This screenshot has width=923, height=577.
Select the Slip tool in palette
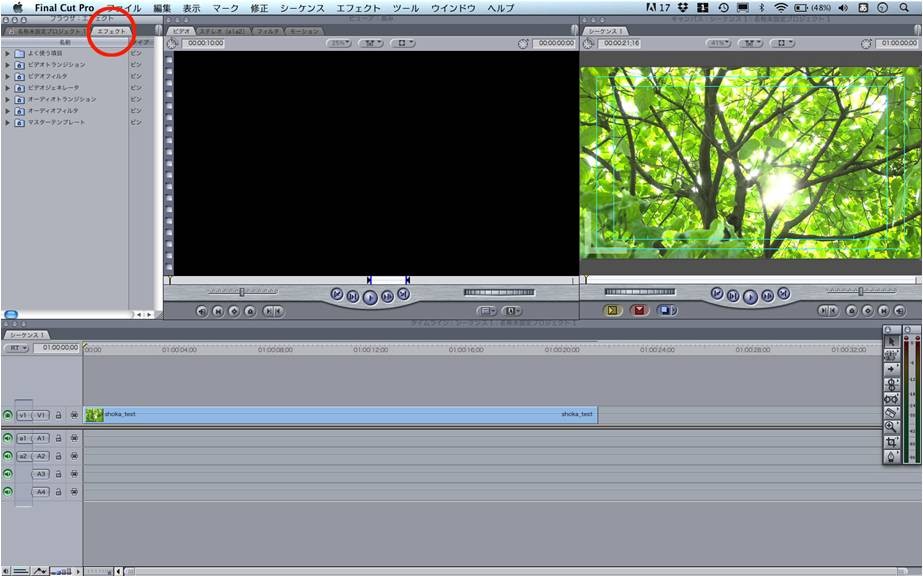coord(891,399)
